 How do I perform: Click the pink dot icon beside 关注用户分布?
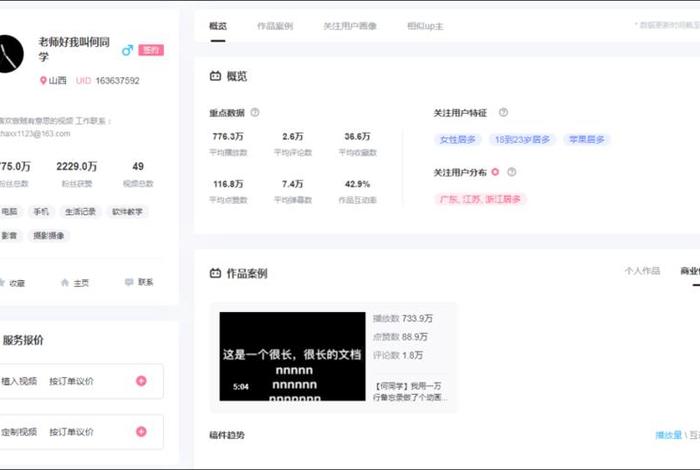[495, 172]
